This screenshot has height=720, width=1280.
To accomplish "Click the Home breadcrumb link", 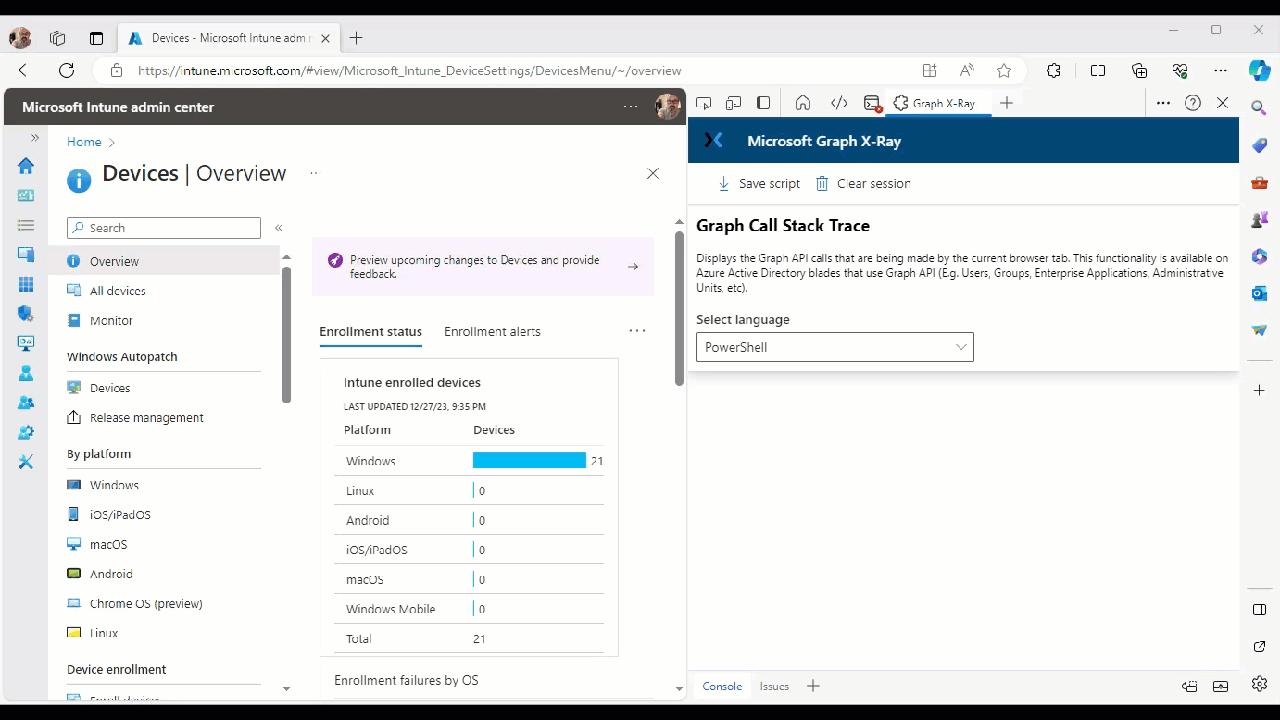I will coord(84,142).
